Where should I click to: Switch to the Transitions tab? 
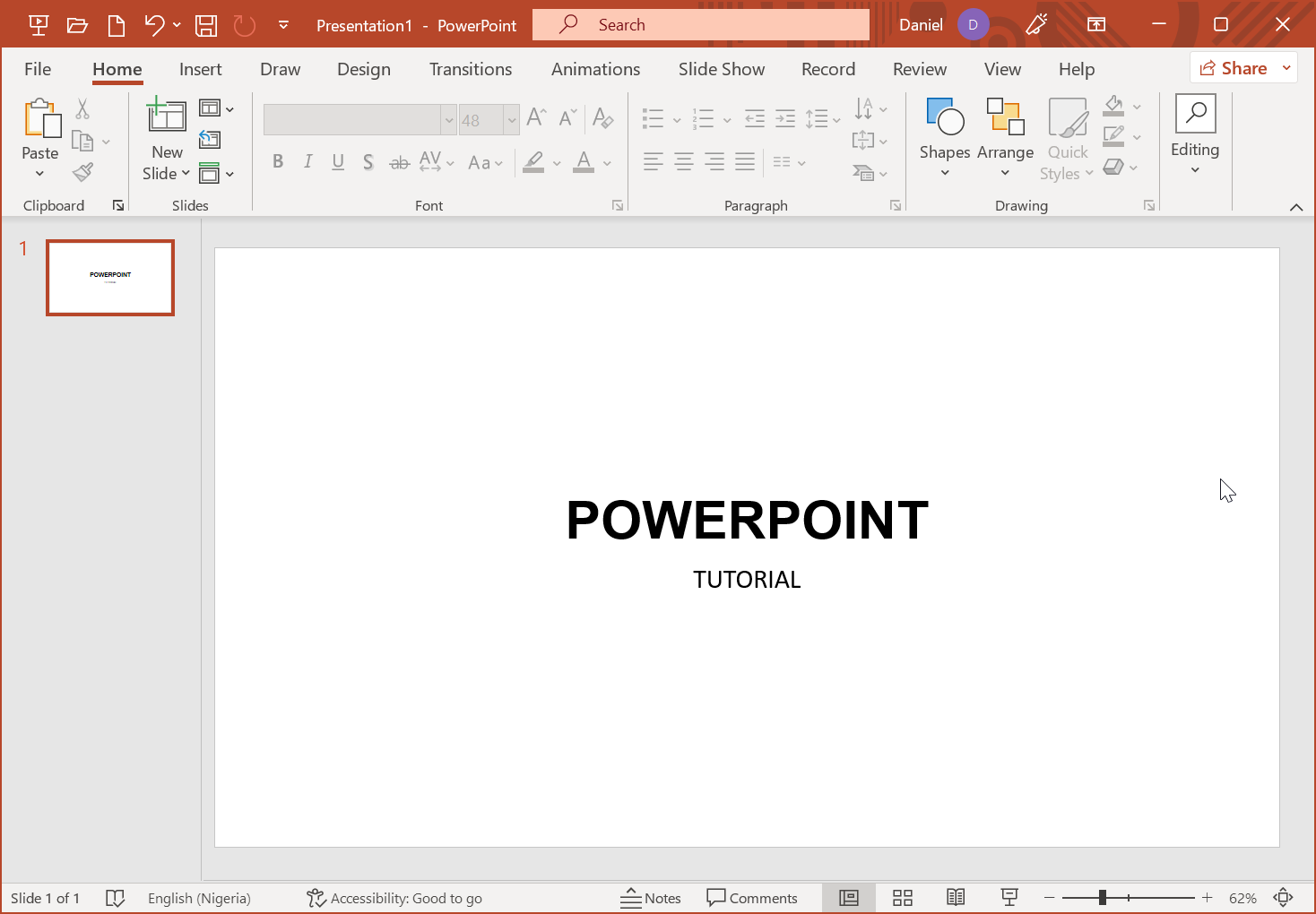pyautogui.click(x=471, y=69)
